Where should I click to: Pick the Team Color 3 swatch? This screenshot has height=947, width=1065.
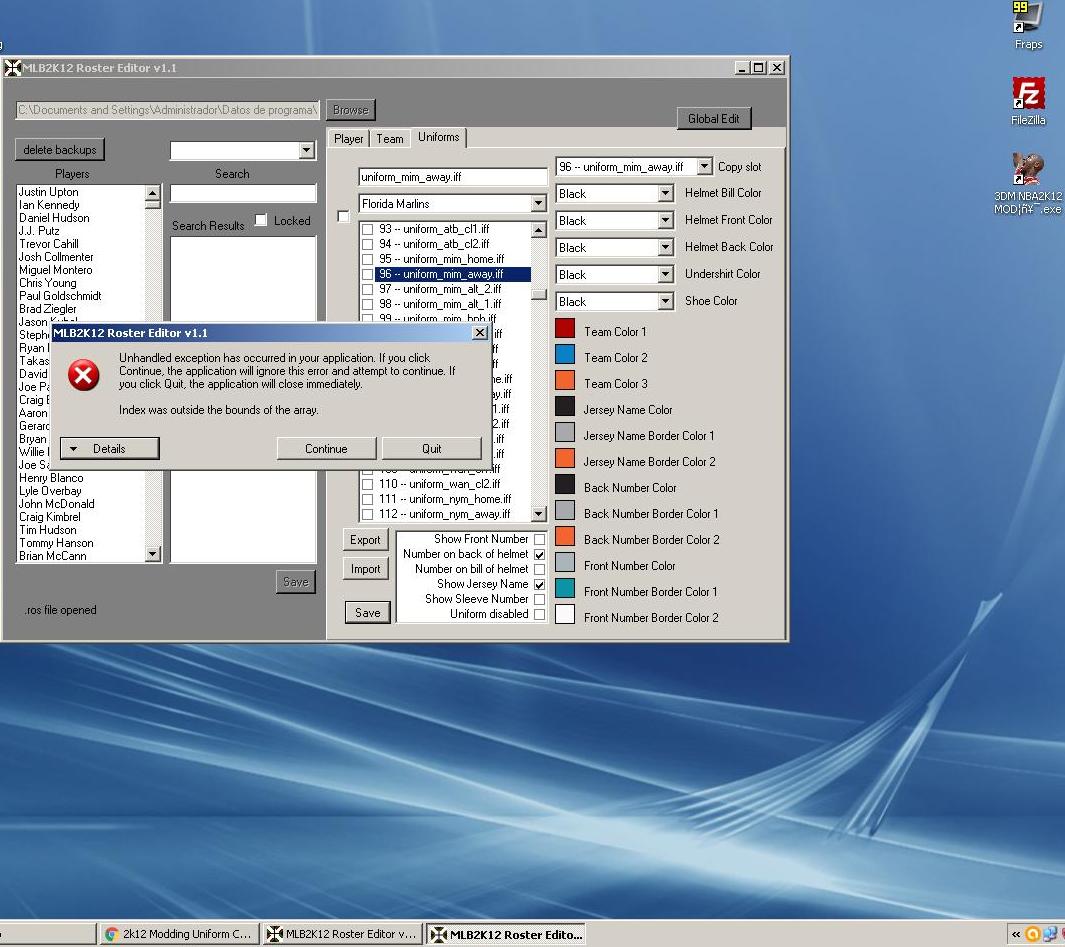click(x=565, y=380)
